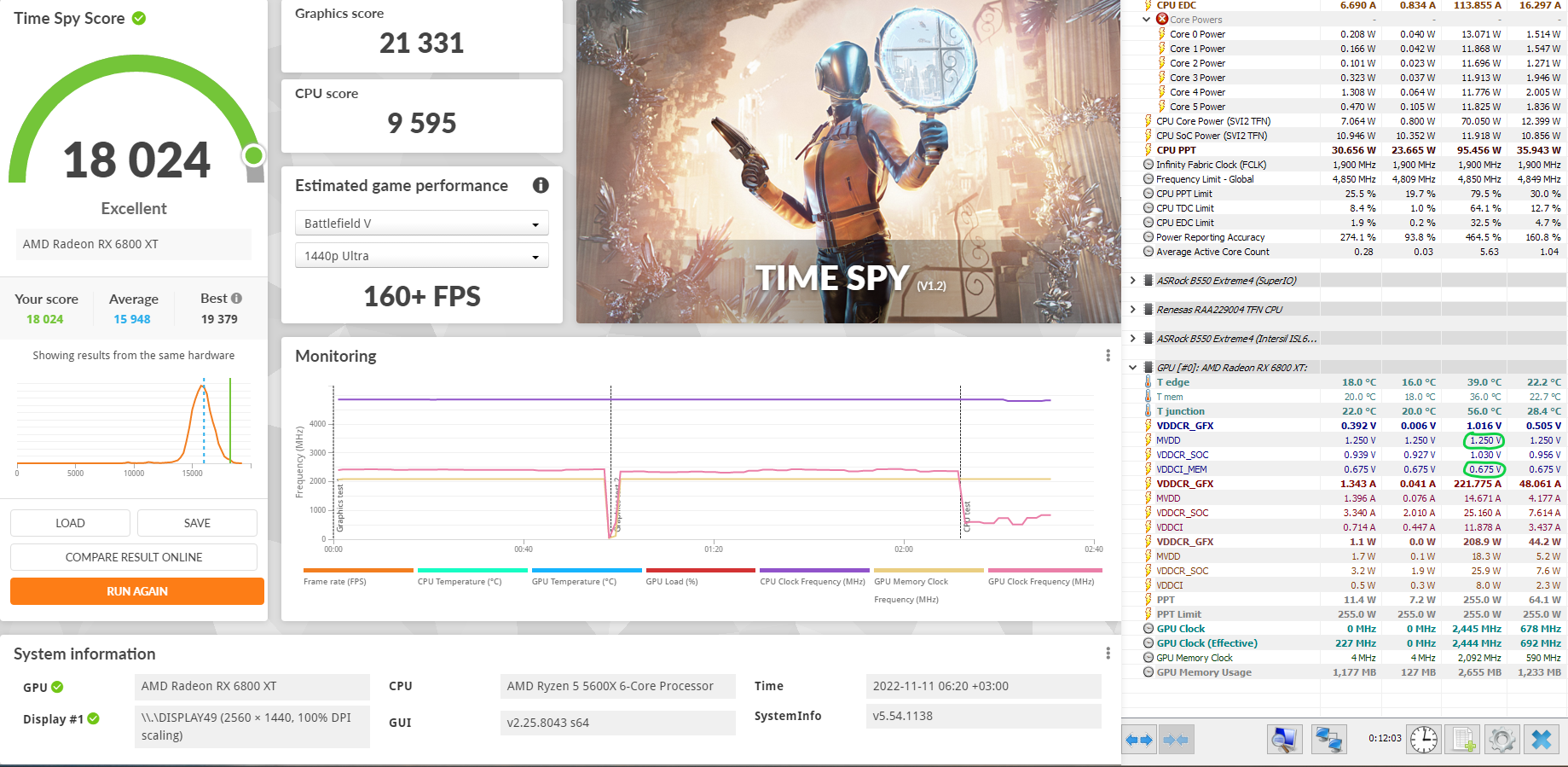Click the blue X icon in the HWiNFO toolbar
The height and width of the screenshot is (767, 1568).
click(x=1542, y=739)
